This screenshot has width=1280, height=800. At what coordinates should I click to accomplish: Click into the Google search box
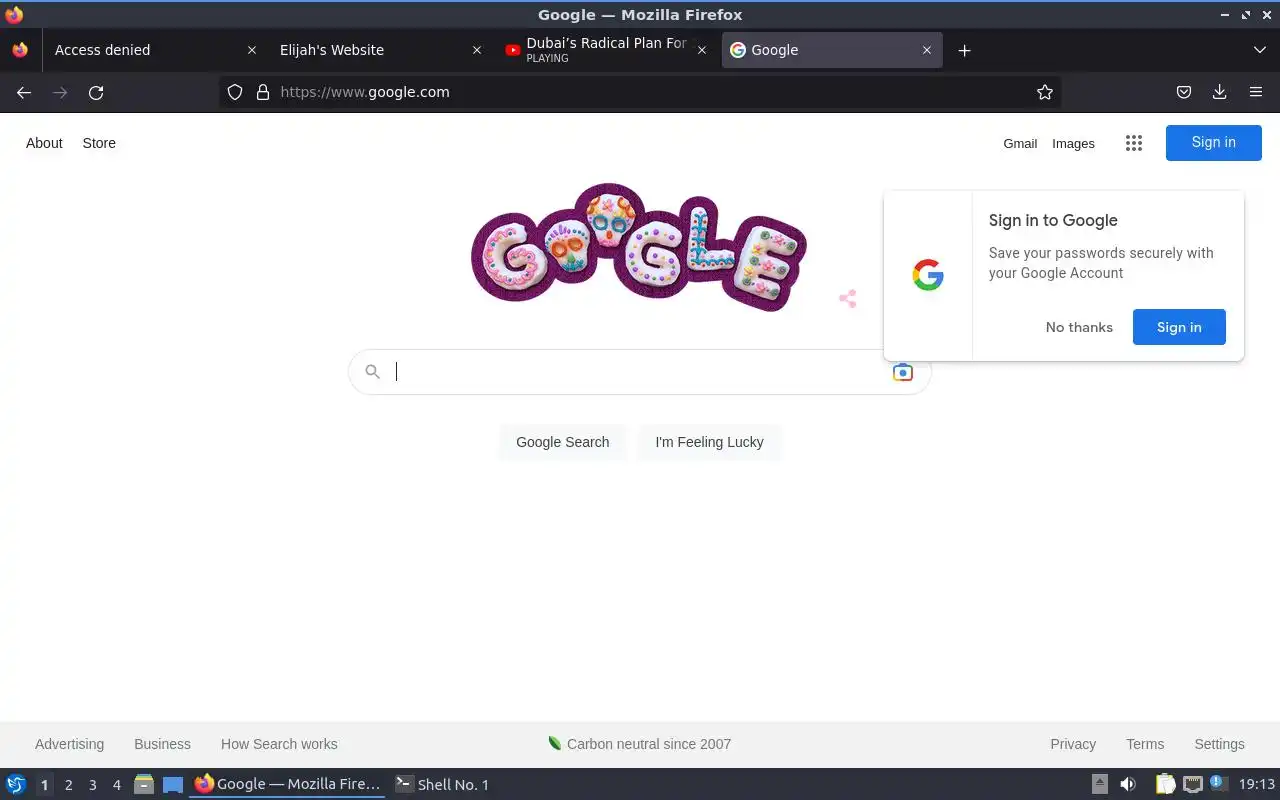[639, 372]
